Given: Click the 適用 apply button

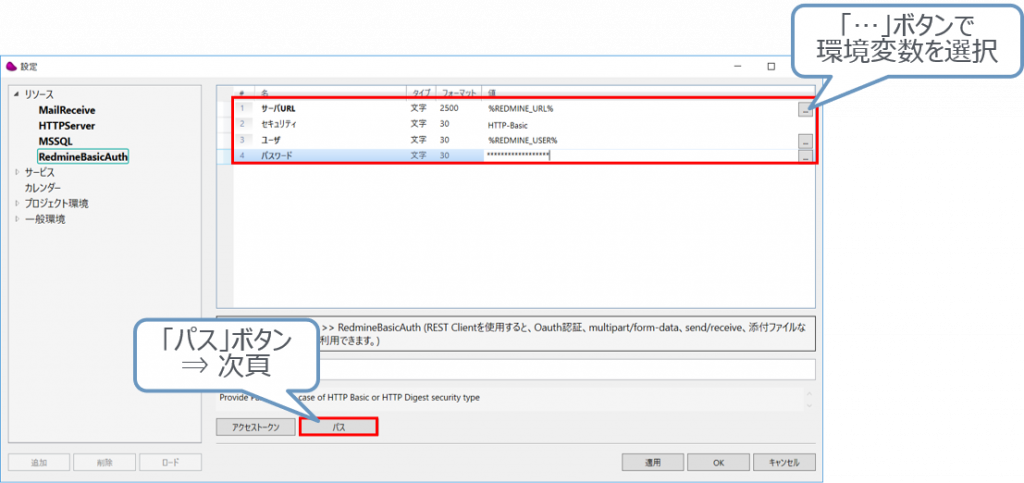Looking at the screenshot, I should click(652, 463).
